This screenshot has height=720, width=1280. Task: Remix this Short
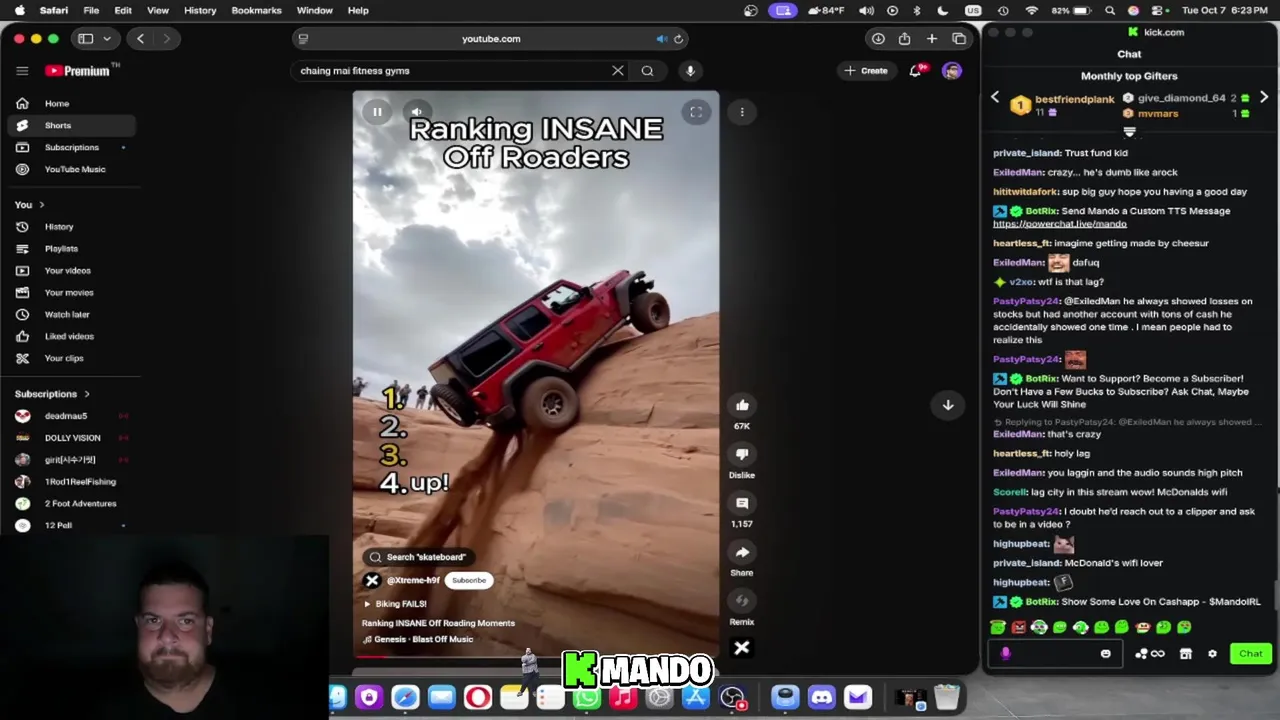[x=742, y=601]
